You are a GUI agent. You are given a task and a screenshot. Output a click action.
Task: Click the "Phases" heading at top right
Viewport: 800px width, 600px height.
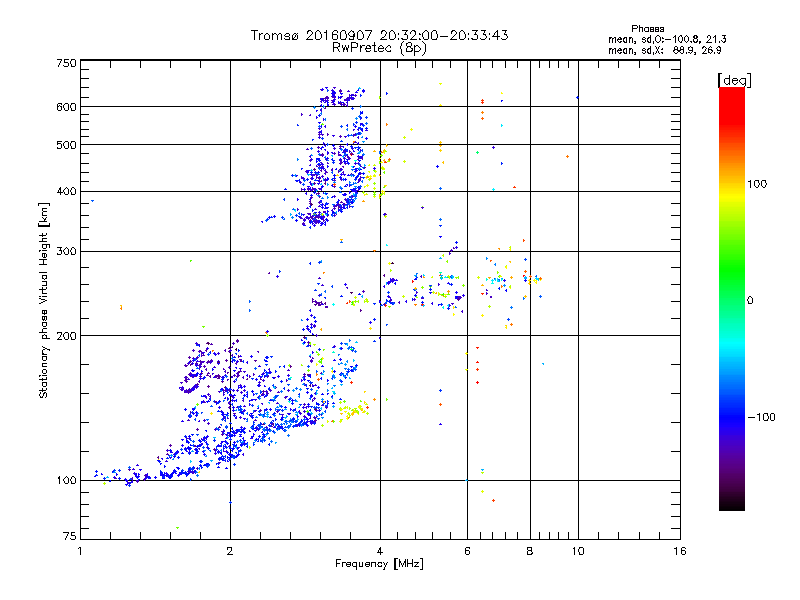click(x=647, y=29)
